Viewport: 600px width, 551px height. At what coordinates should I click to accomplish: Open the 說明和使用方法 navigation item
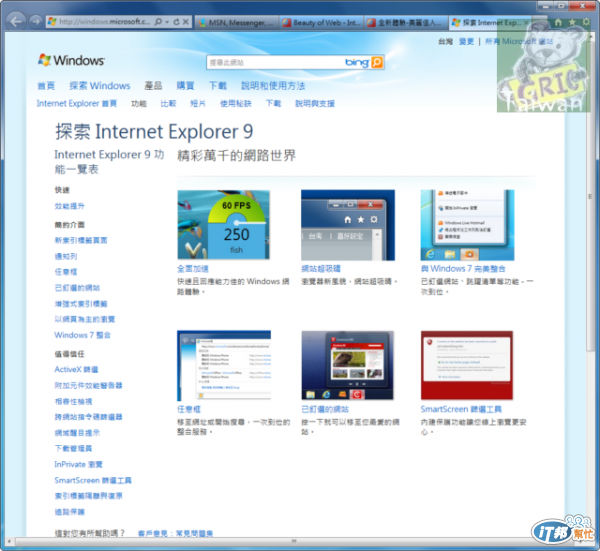pyautogui.click(x=273, y=86)
